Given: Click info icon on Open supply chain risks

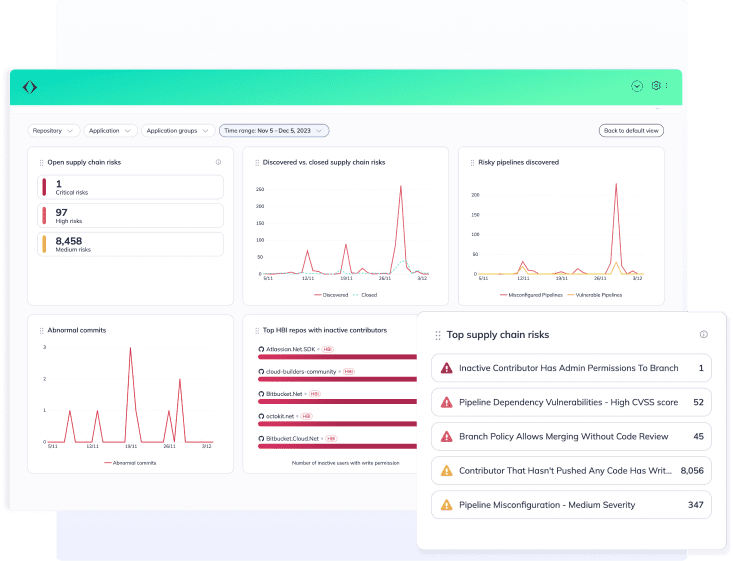Looking at the screenshot, I should click(218, 162).
